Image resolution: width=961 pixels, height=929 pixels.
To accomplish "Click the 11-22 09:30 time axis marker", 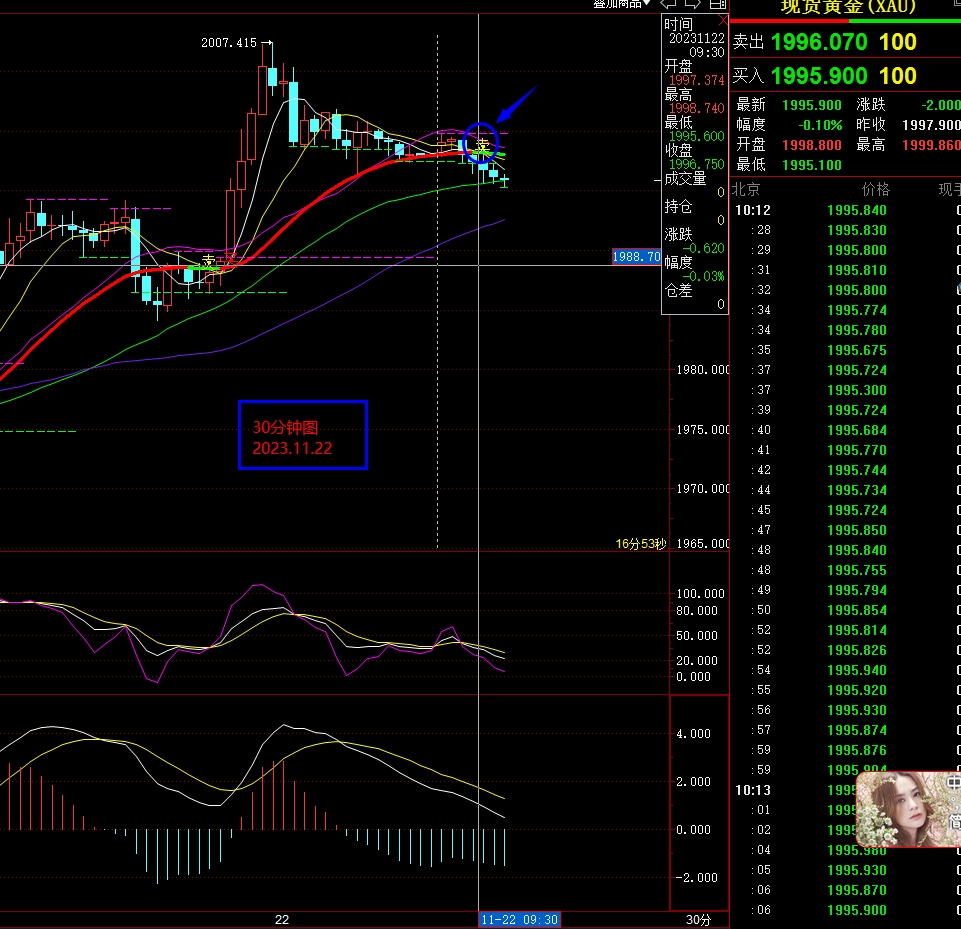I will pos(518,919).
